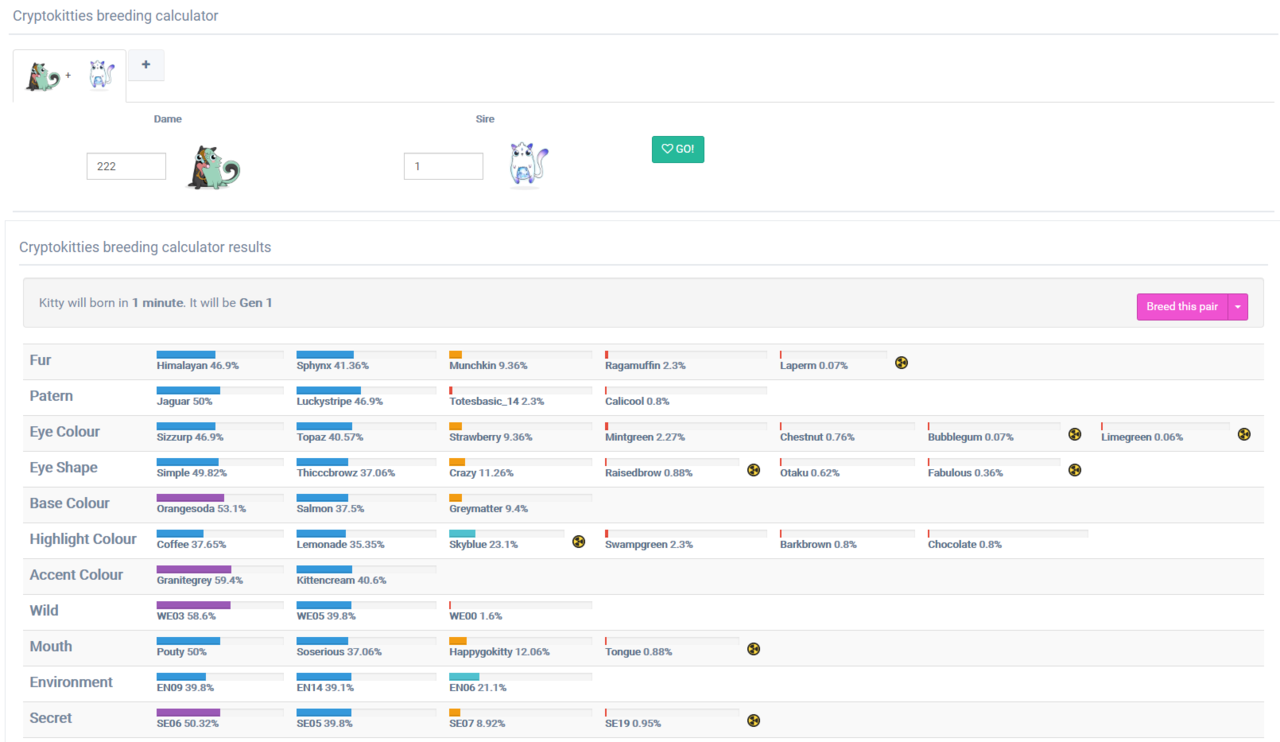Click the mutation icon beside Tongue 0.88%
The width and height of the screenshot is (1280, 742).
(x=754, y=649)
